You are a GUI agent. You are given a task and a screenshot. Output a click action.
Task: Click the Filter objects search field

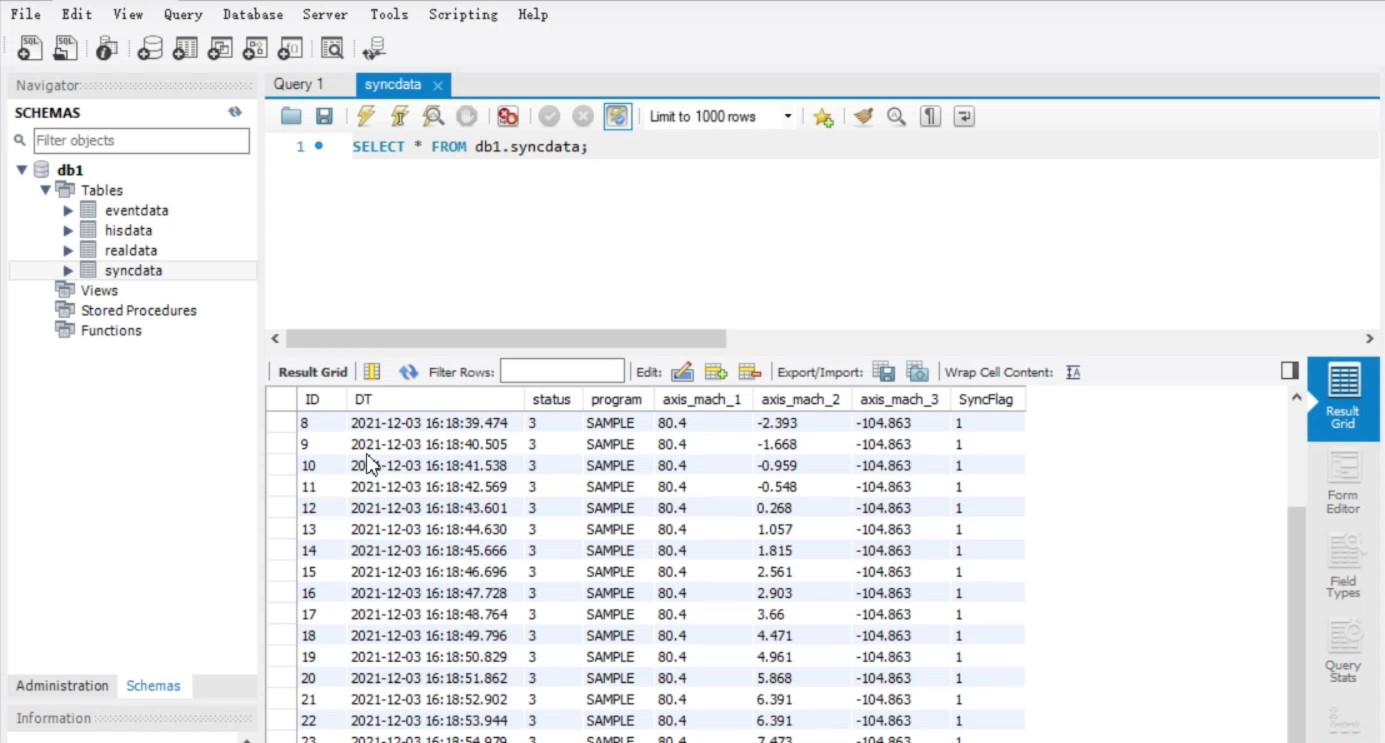click(141, 141)
